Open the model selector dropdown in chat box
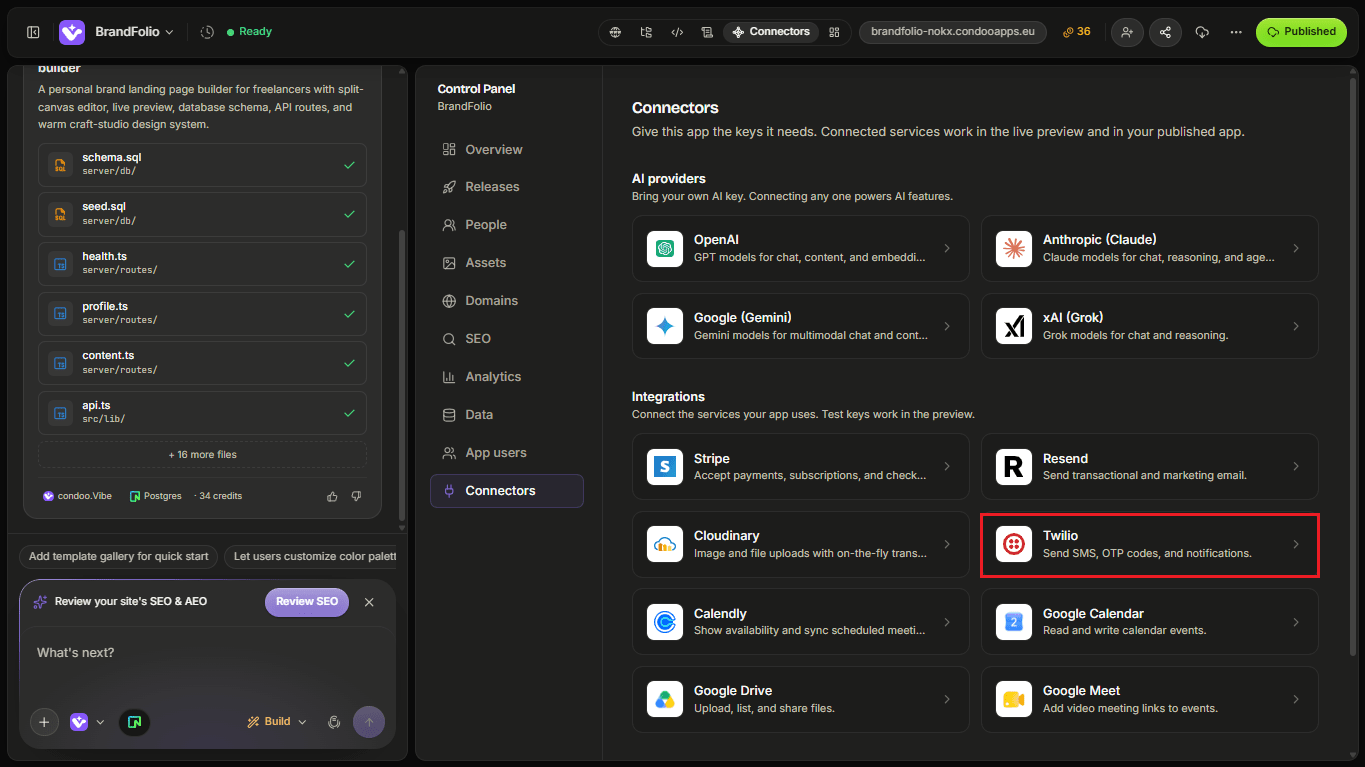The image size is (1365, 767). click(87, 722)
